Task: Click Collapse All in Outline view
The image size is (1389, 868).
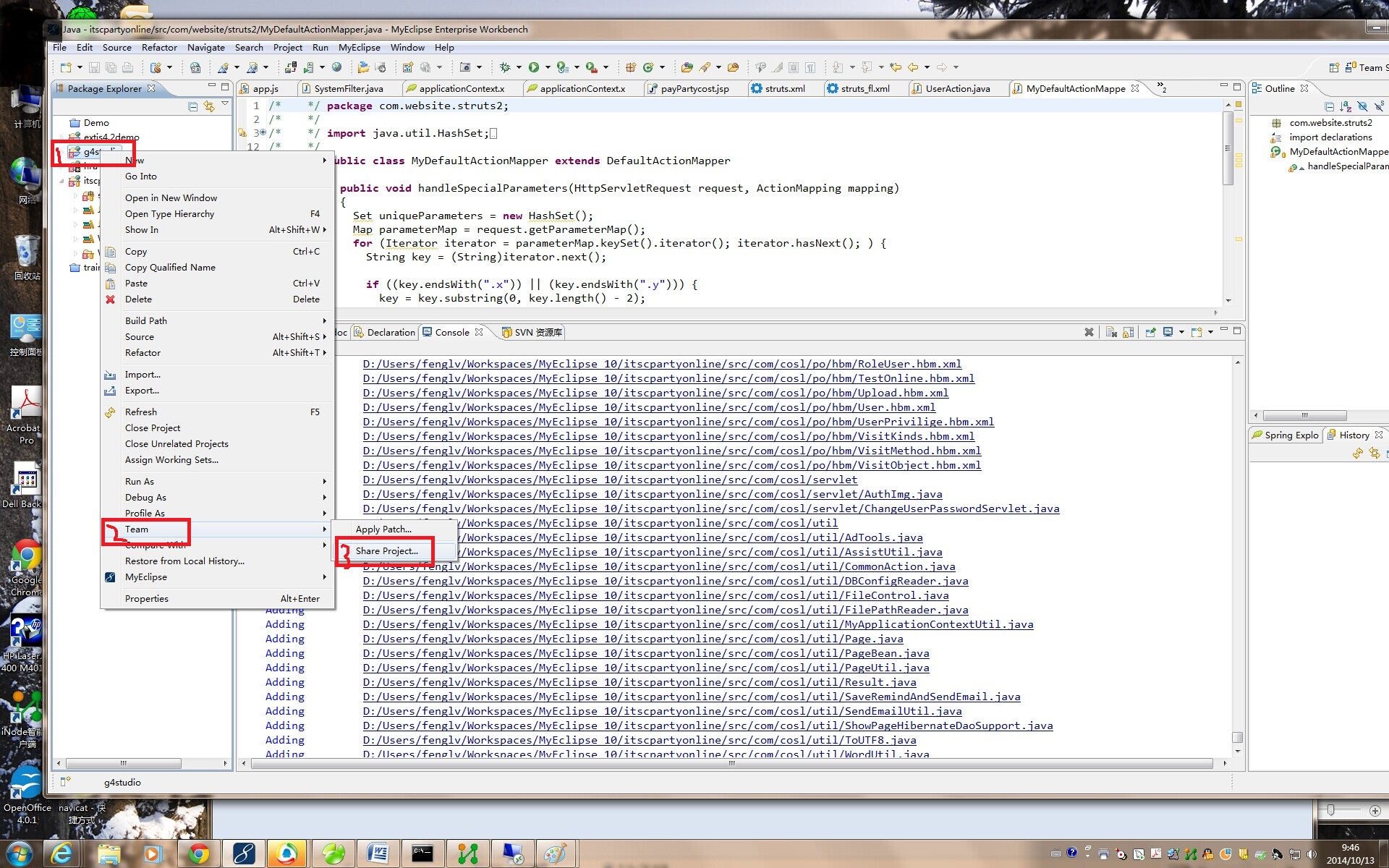Action: (1329, 106)
